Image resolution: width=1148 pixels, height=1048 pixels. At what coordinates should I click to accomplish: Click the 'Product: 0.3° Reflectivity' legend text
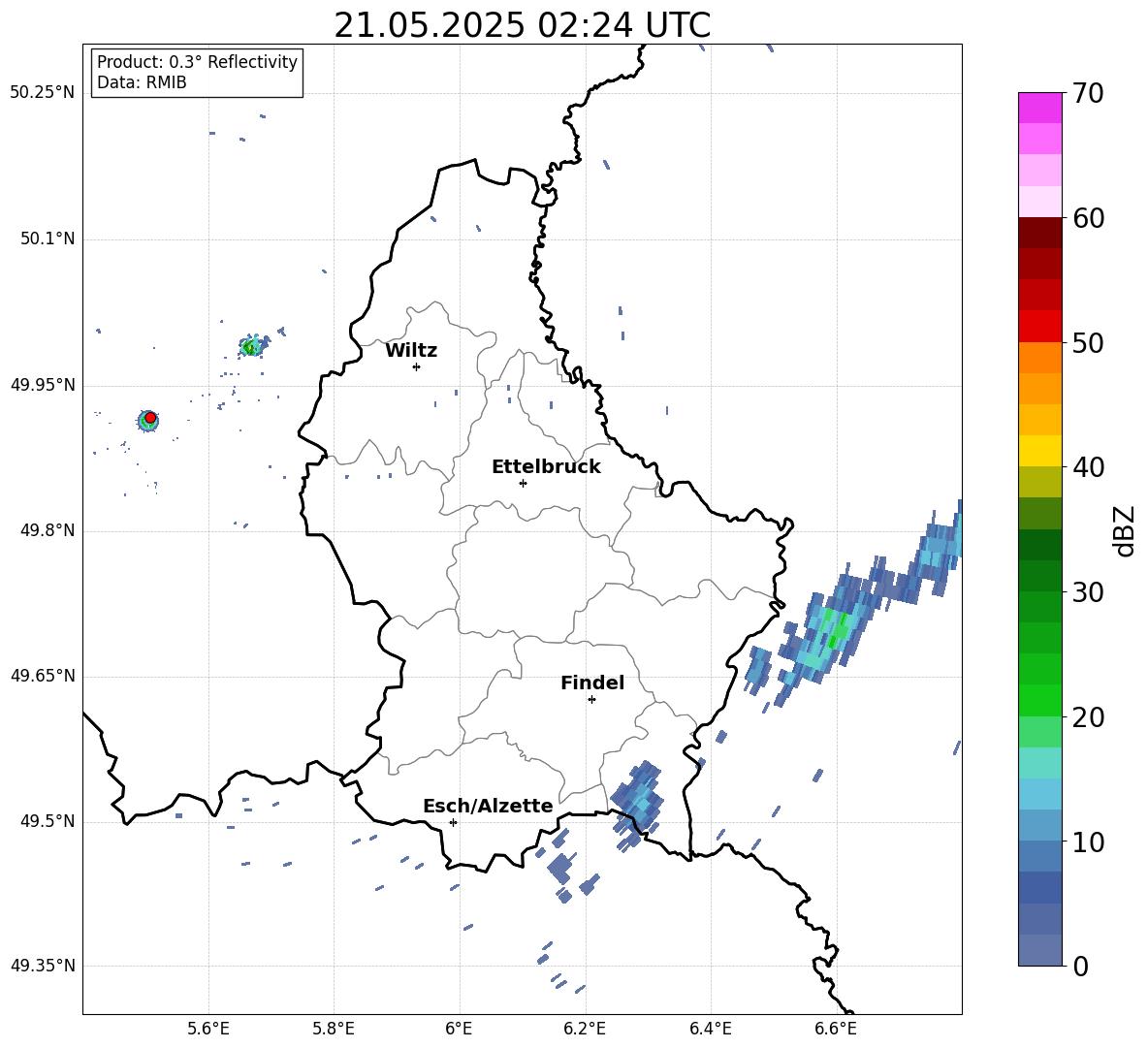click(197, 61)
